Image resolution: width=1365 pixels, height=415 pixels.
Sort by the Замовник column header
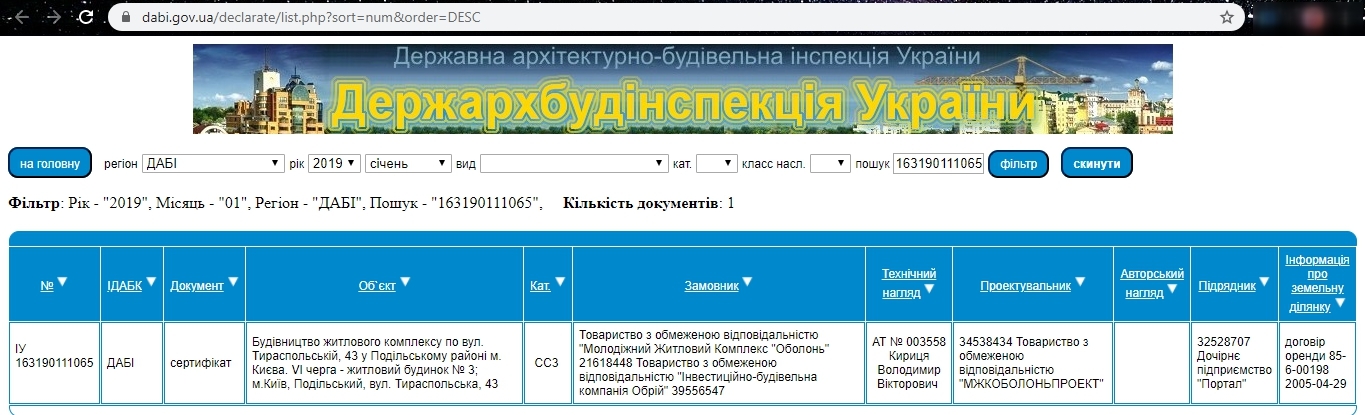click(711, 285)
